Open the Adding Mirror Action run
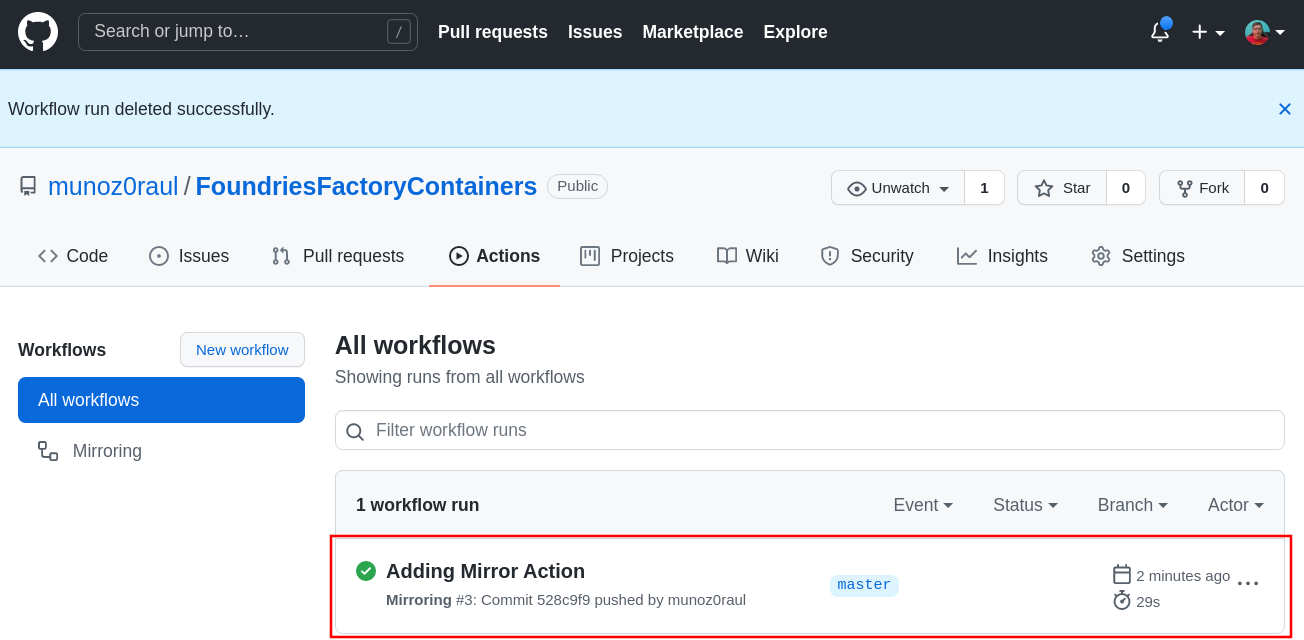 coord(485,571)
